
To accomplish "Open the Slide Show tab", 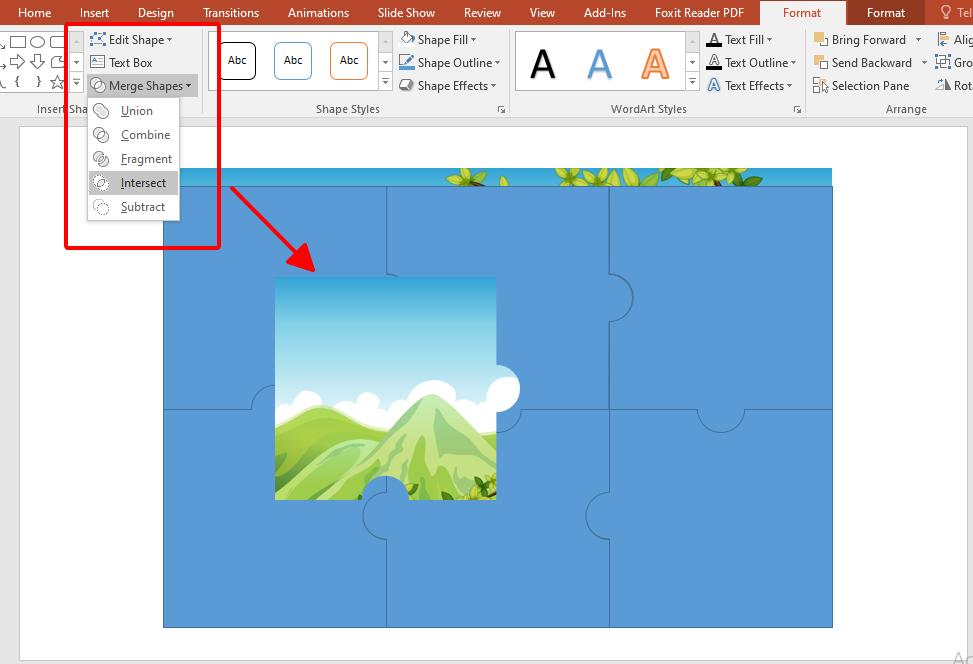I will (405, 12).
